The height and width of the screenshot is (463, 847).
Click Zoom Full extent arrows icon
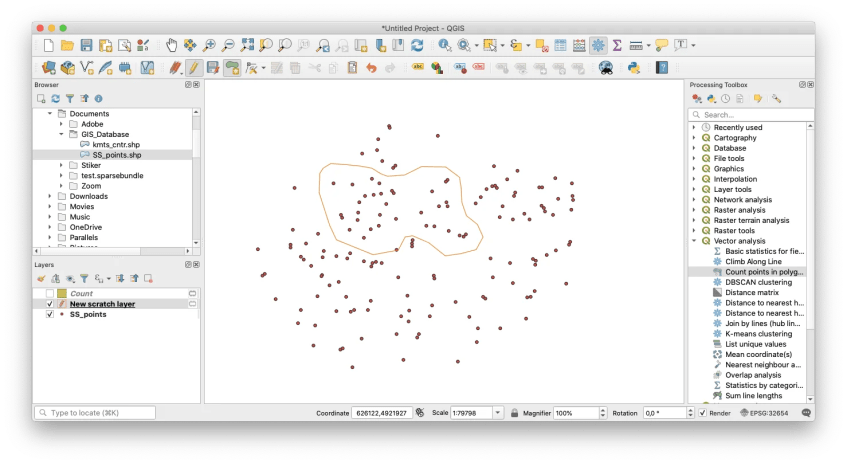(247, 45)
